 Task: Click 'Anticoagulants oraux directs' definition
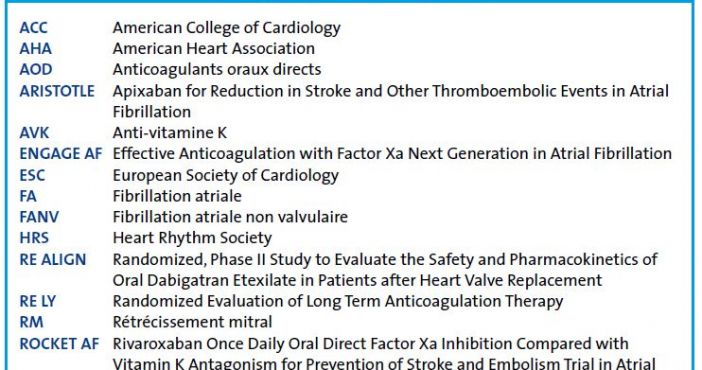click(217, 69)
